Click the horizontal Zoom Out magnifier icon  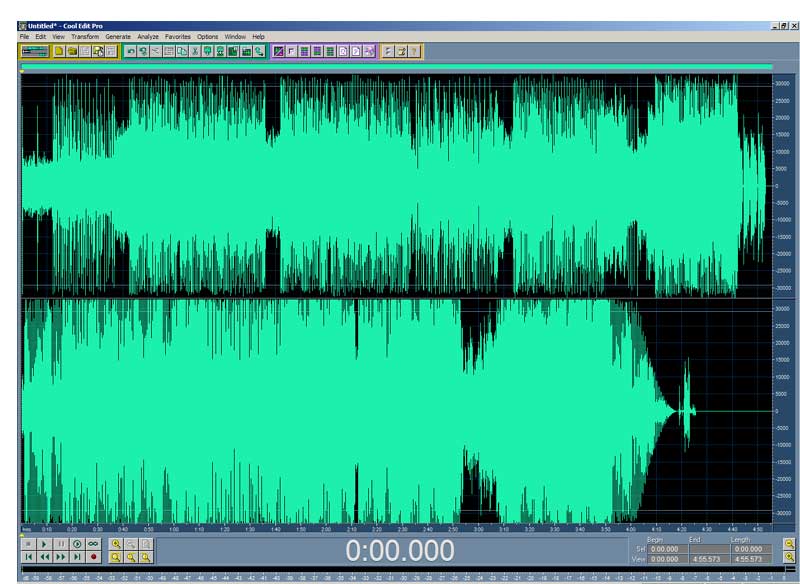click(131, 544)
